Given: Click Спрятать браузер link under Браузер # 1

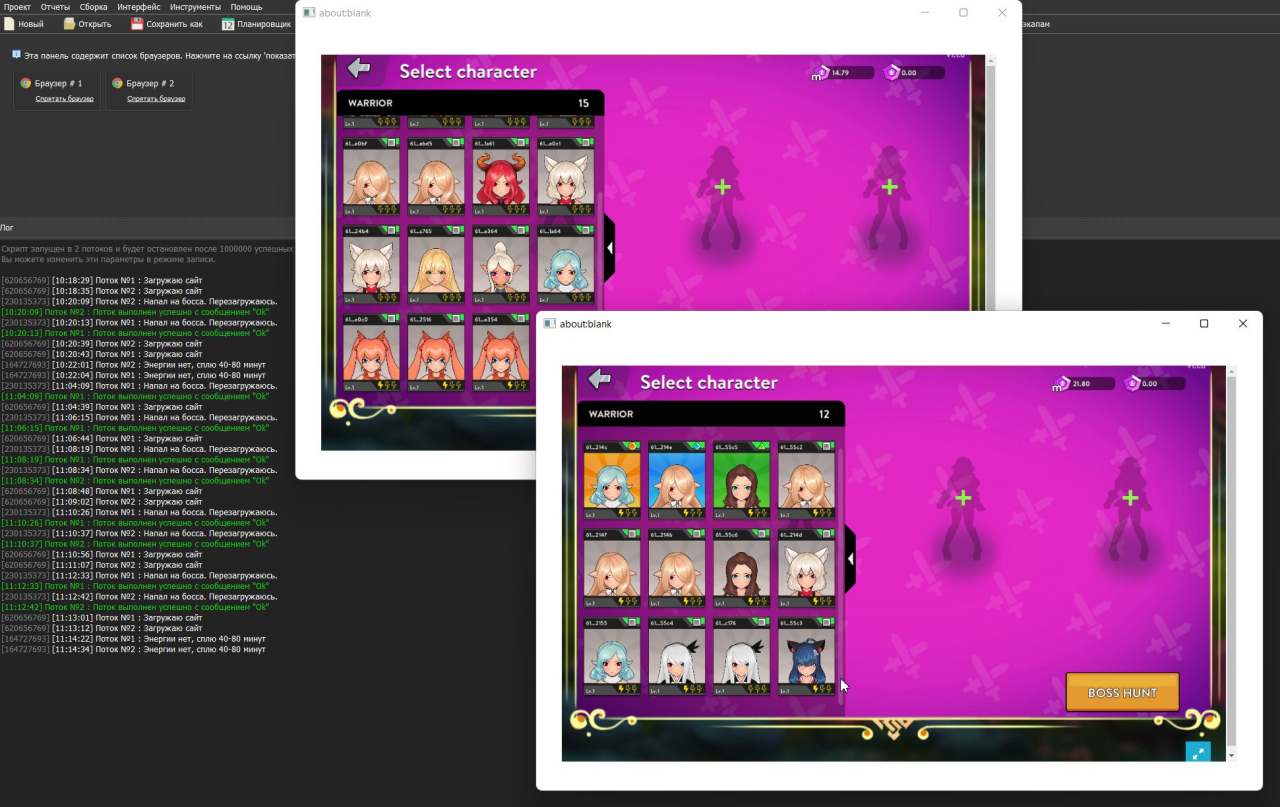Looking at the screenshot, I should click(64, 99).
